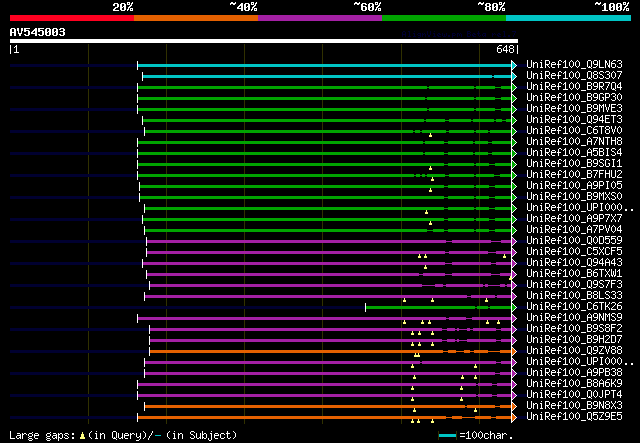Screen dimensions: 640x443
Task: Click the yellow gap marker icon in the legend
Action: [x=82, y=436]
